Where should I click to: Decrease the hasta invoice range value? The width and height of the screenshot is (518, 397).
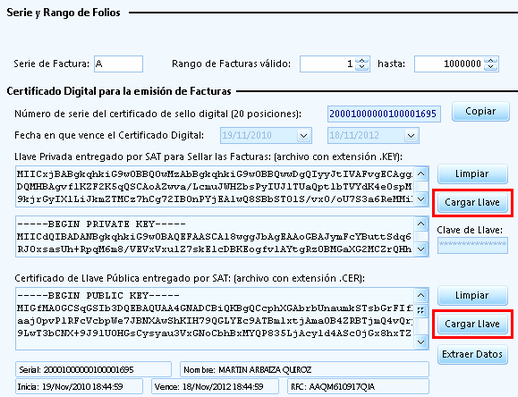490,67
